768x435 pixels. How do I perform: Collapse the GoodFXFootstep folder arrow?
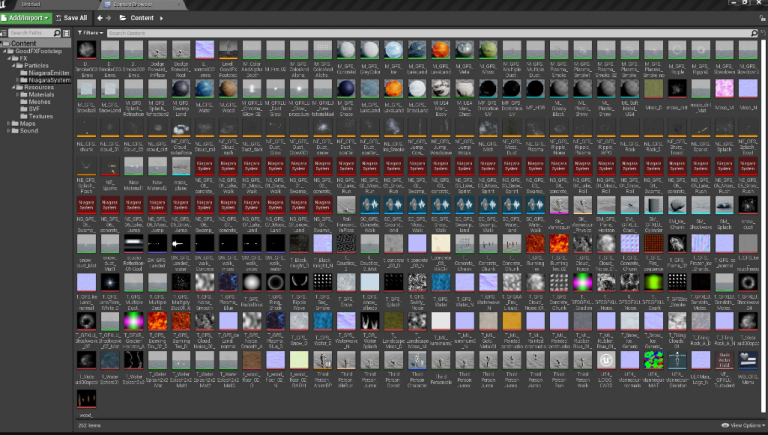pos(5,51)
